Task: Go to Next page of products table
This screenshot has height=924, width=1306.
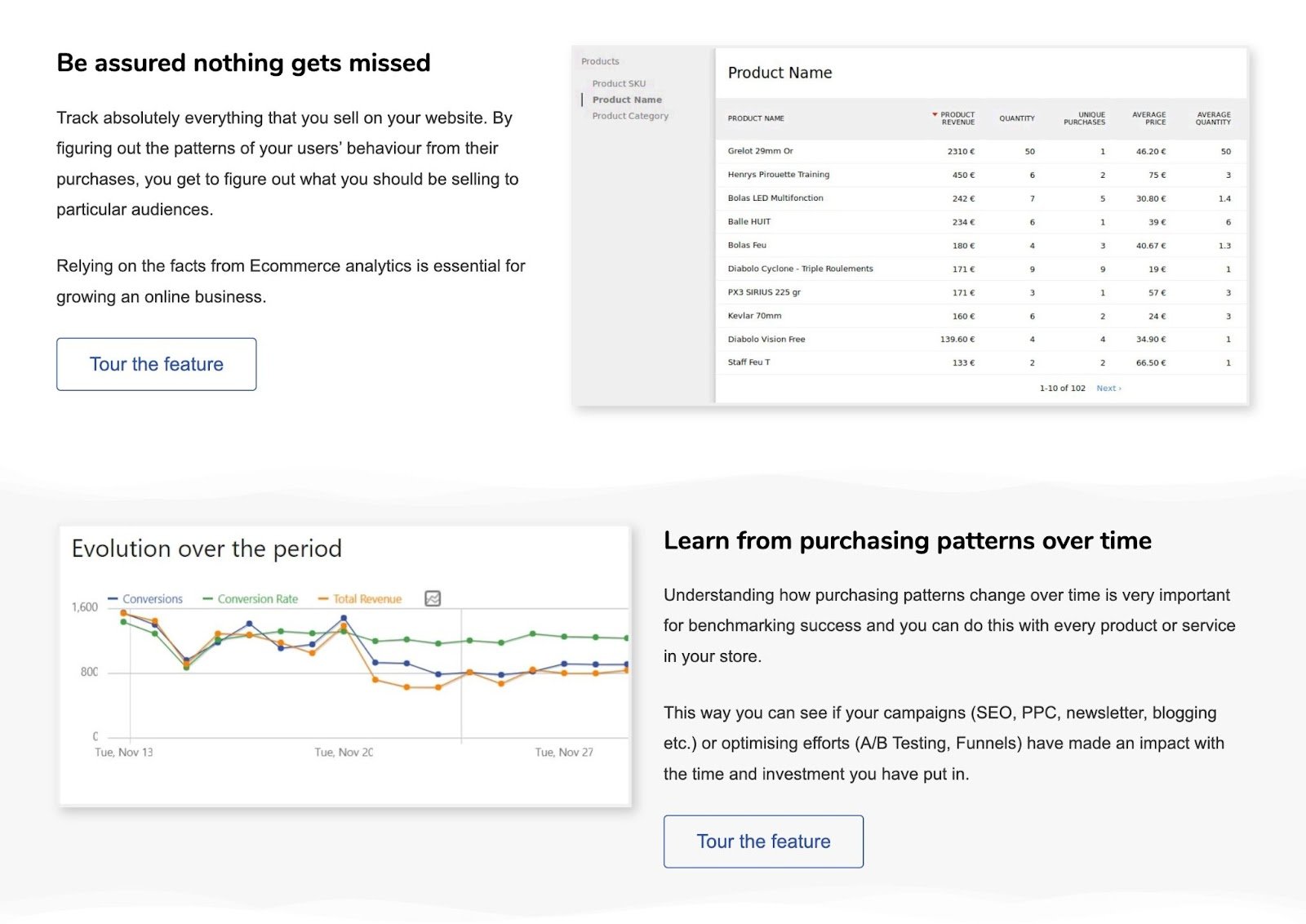Action: [x=1108, y=389]
